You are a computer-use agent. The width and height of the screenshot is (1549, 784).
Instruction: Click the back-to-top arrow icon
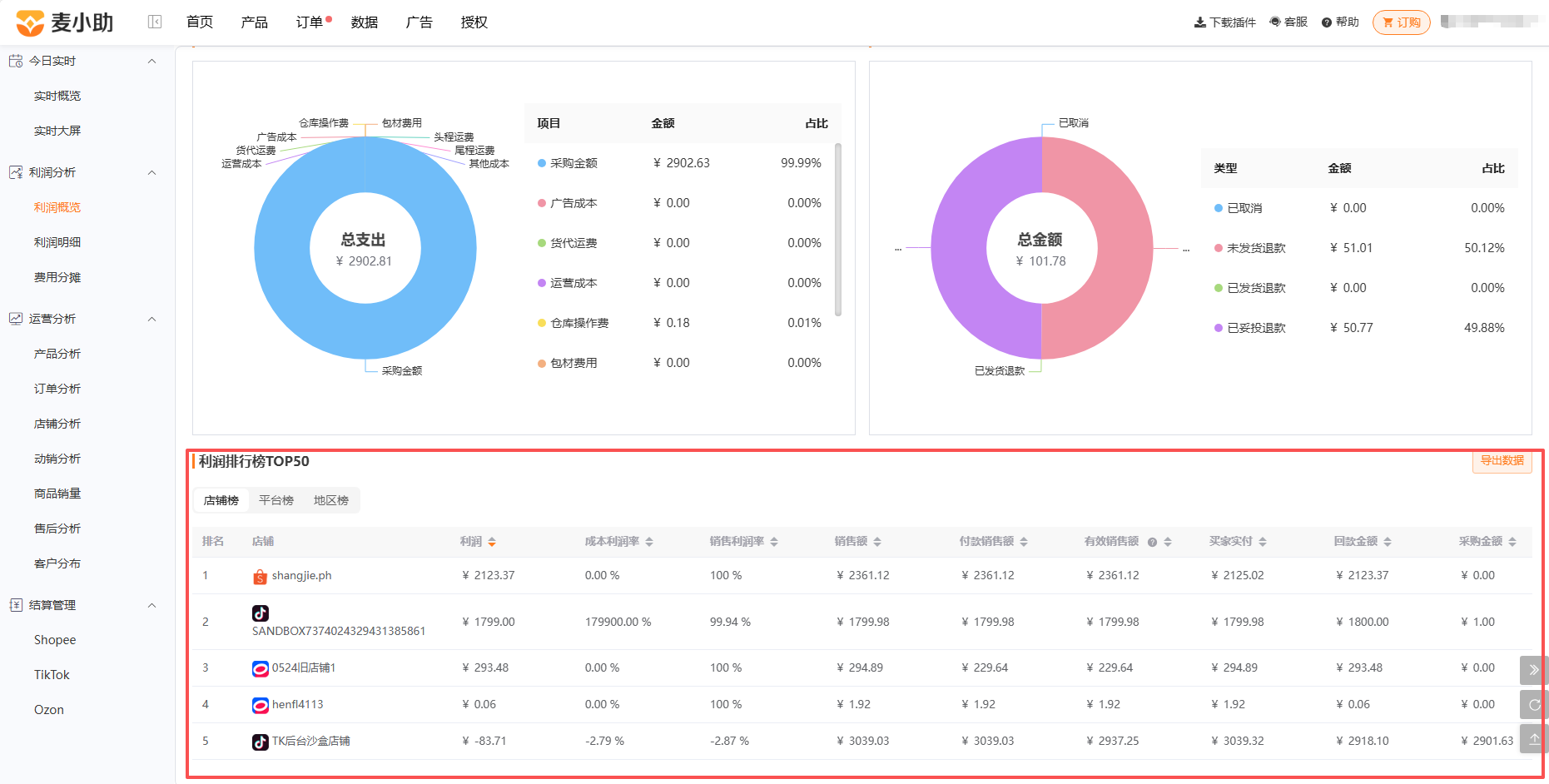pyautogui.click(x=1533, y=738)
